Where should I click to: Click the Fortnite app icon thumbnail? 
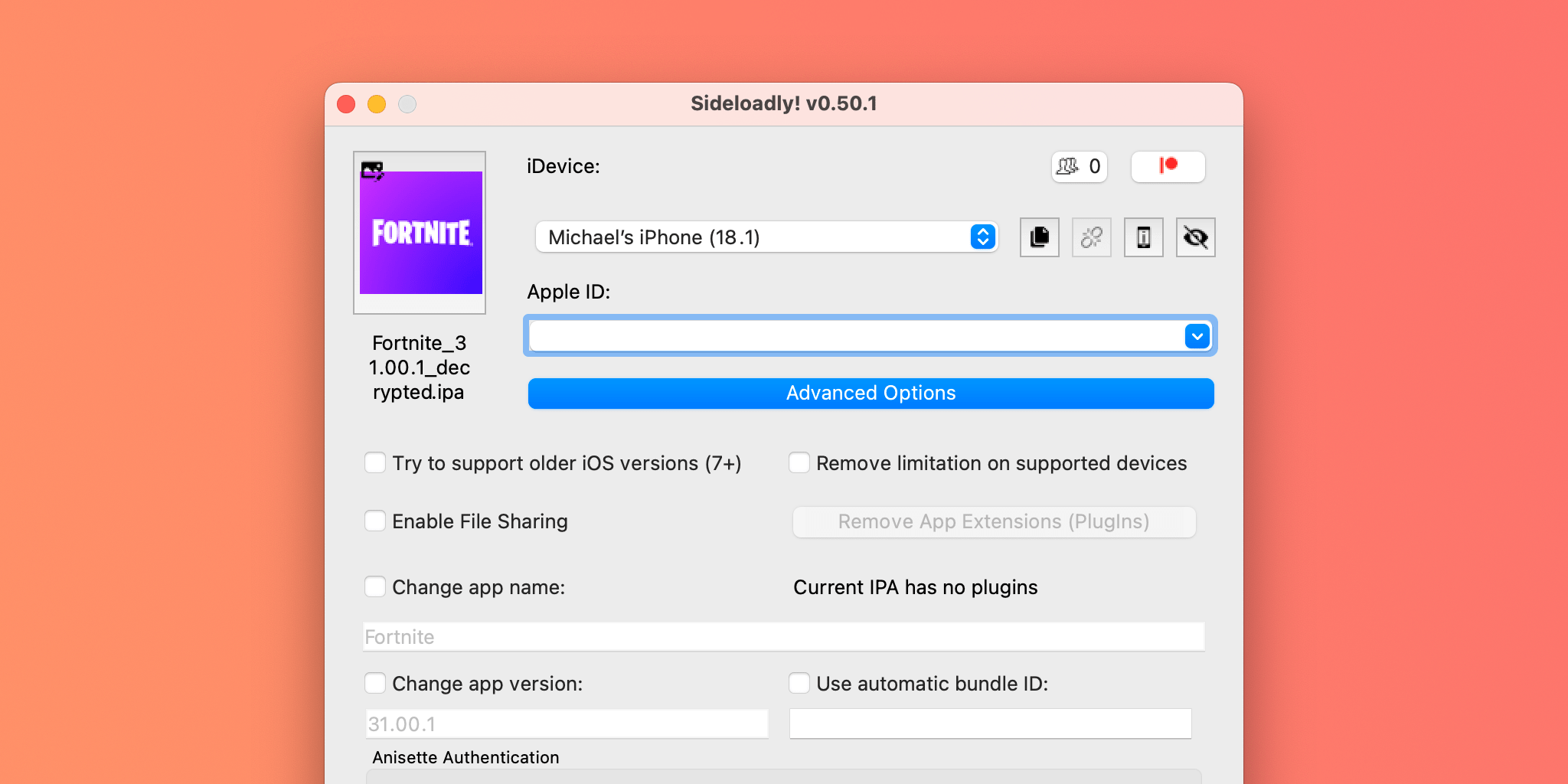click(x=420, y=234)
